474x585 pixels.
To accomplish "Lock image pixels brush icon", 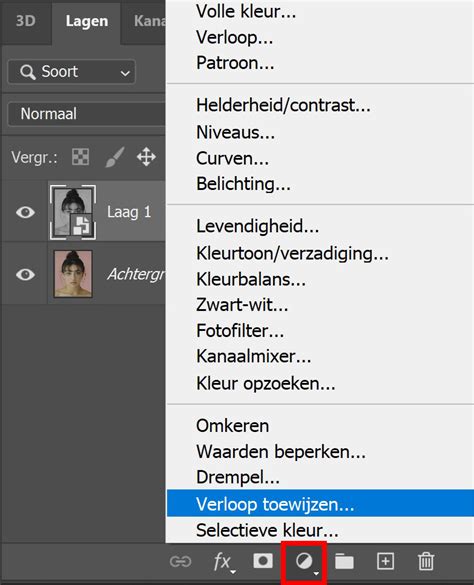I will 115,157.
